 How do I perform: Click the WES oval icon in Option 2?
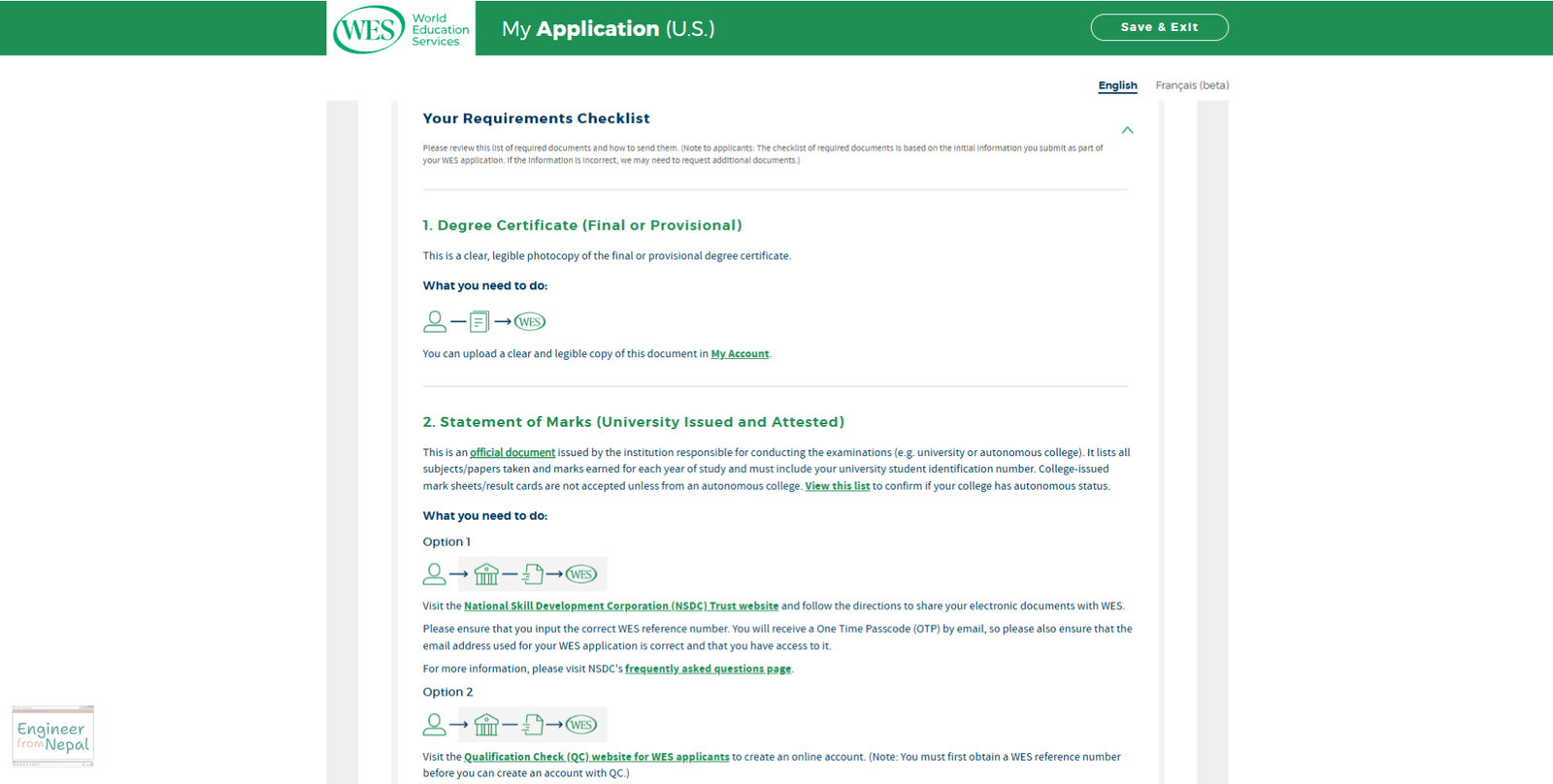[x=581, y=725]
